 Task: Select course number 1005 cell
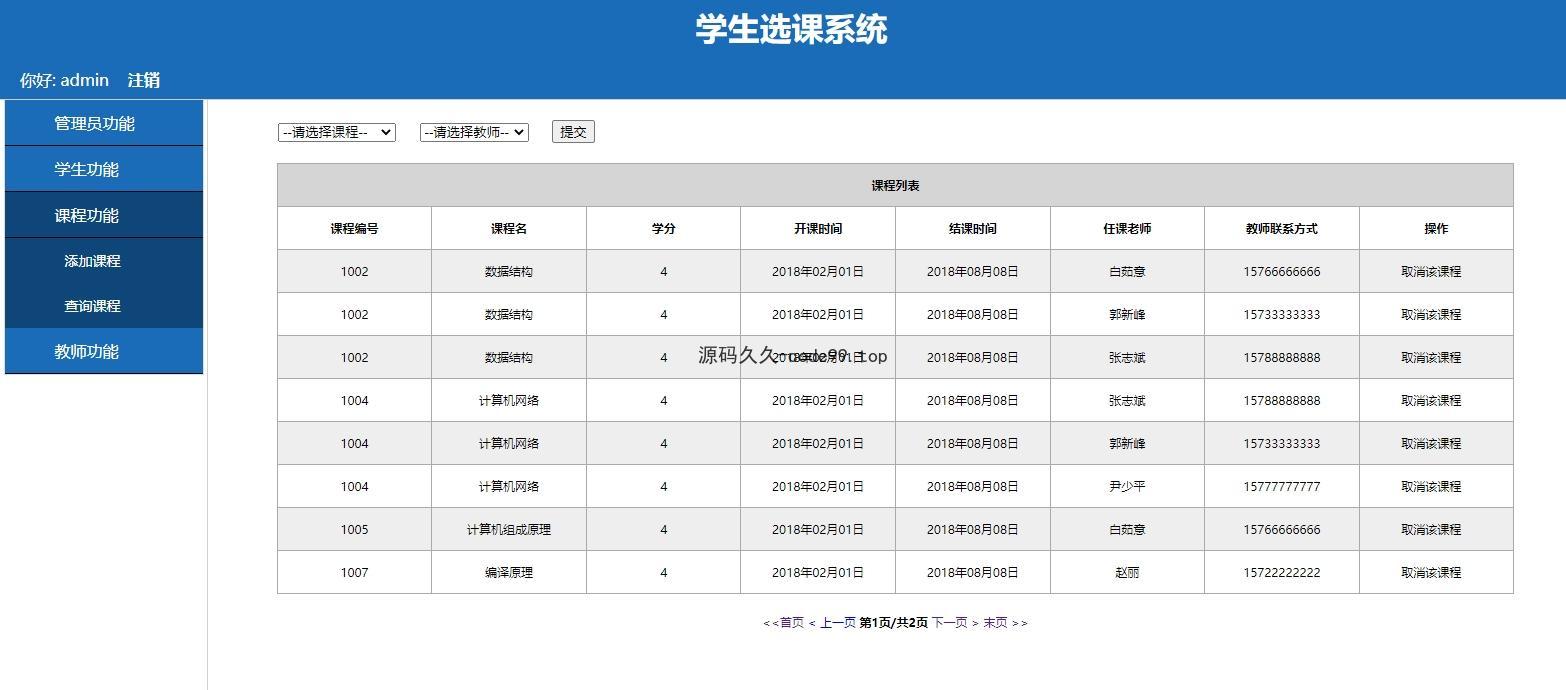tap(354, 530)
